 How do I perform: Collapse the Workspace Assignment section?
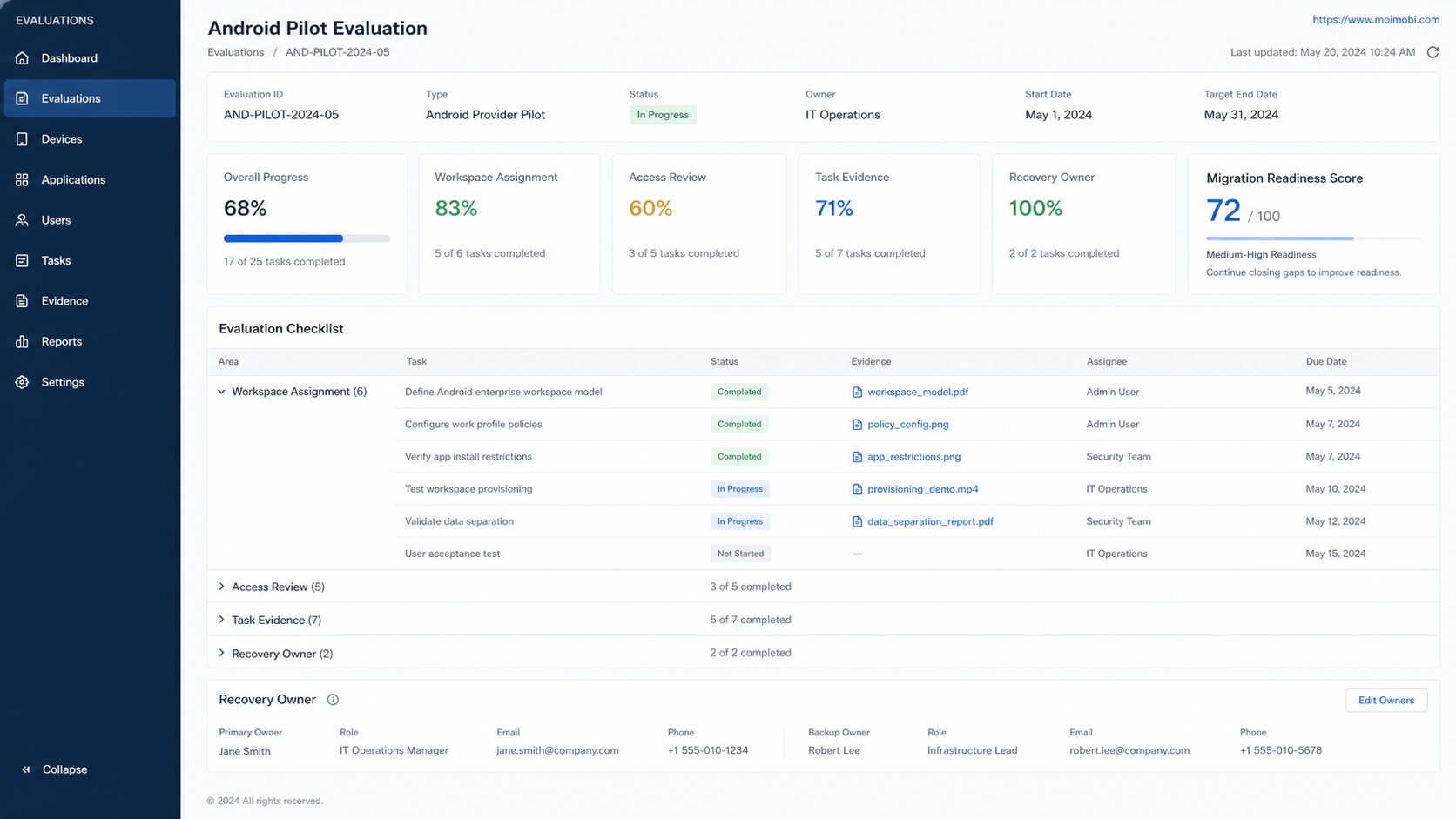[x=221, y=392]
